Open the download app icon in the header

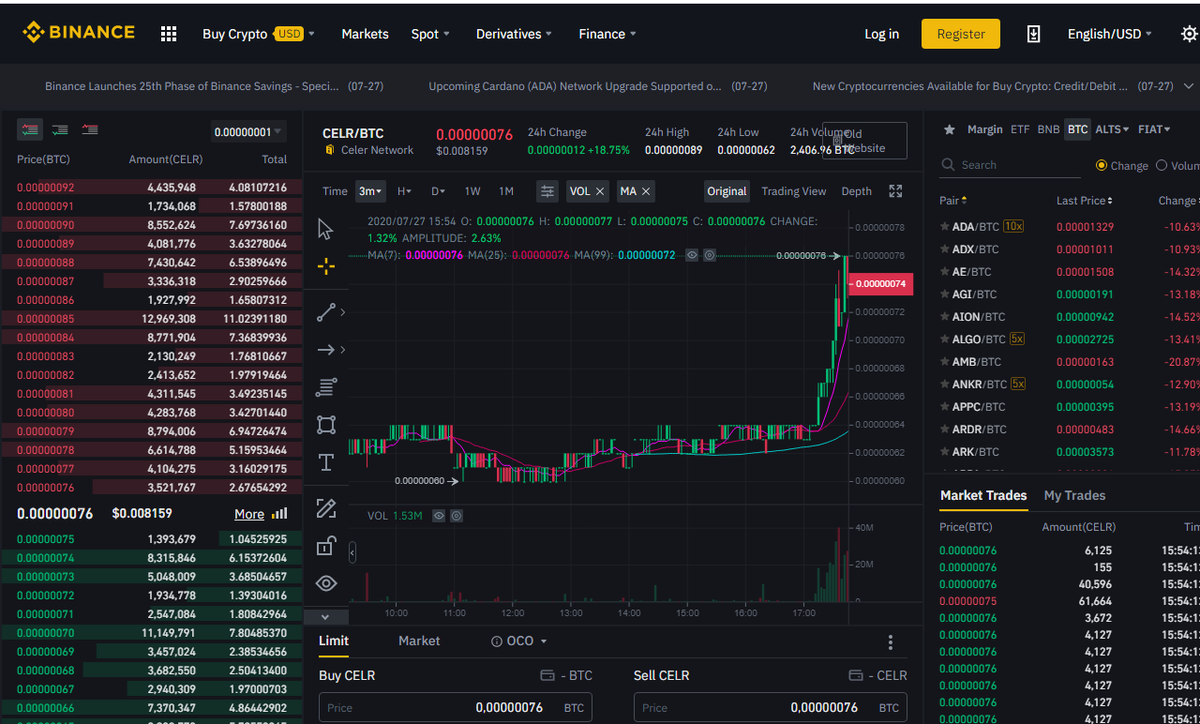tap(1034, 34)
